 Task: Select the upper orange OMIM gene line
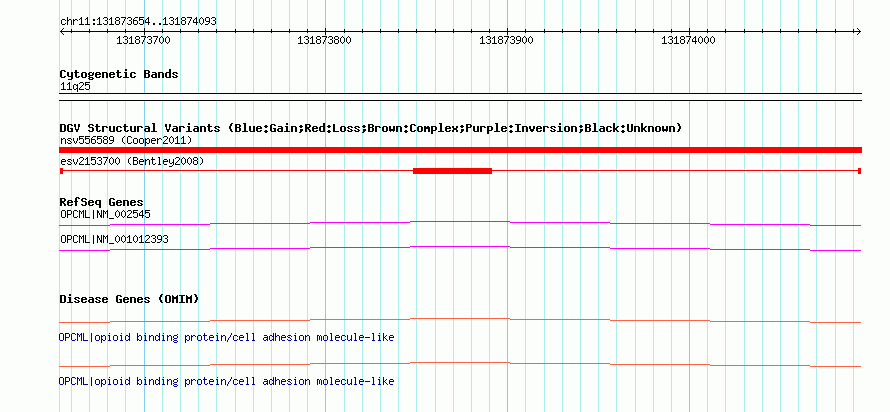(460, 321)
